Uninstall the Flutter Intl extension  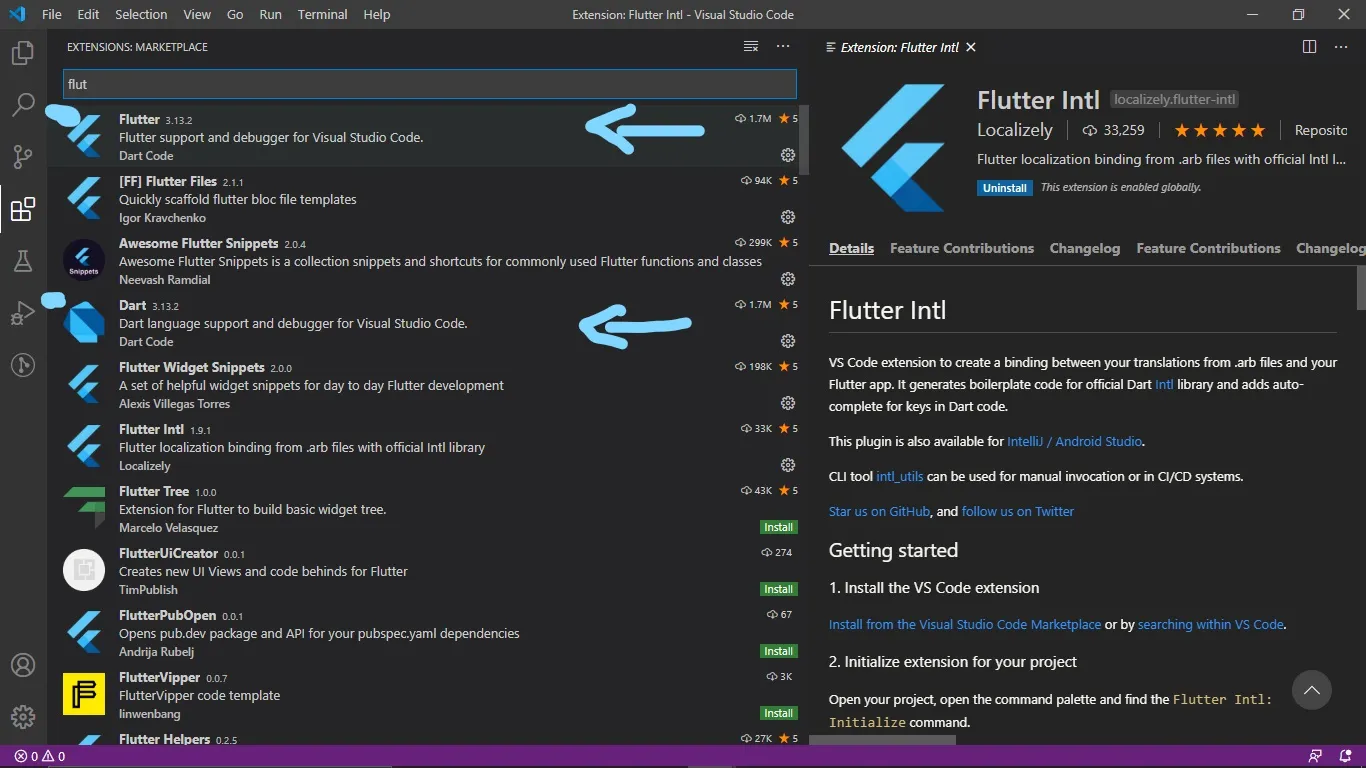[x=1005, y=188]
